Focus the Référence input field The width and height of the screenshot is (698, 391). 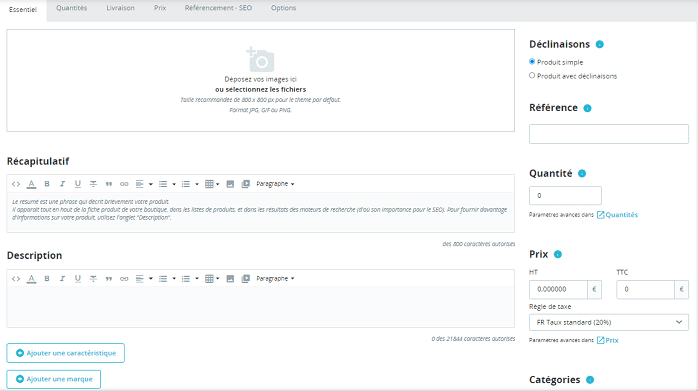tap(609, 134)
